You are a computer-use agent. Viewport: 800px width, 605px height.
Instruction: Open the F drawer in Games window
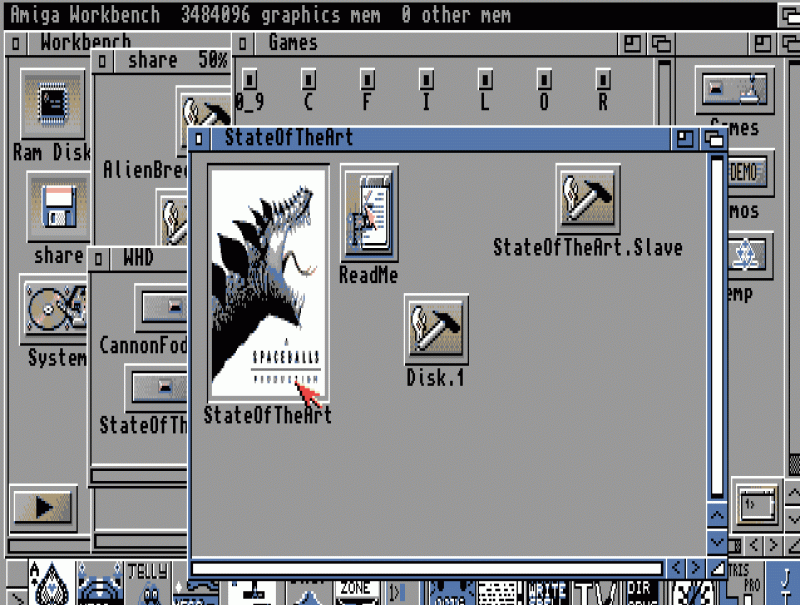tap(367, 79)
